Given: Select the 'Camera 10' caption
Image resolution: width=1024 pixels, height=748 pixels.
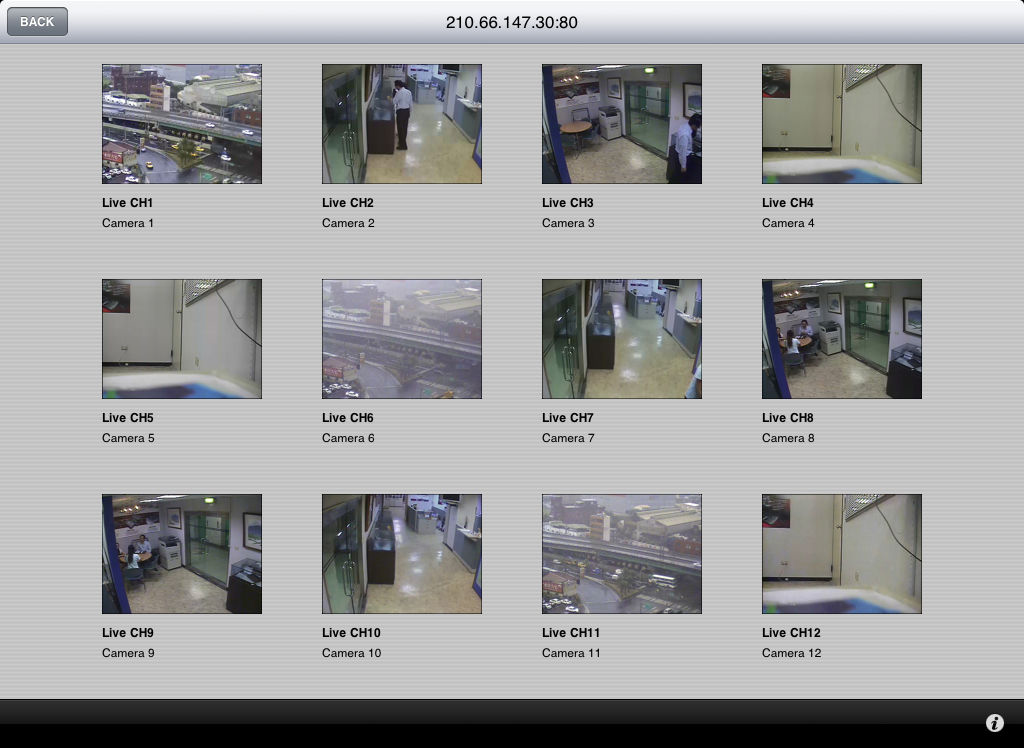Looking at the screenshot, I should click(351, 653).
